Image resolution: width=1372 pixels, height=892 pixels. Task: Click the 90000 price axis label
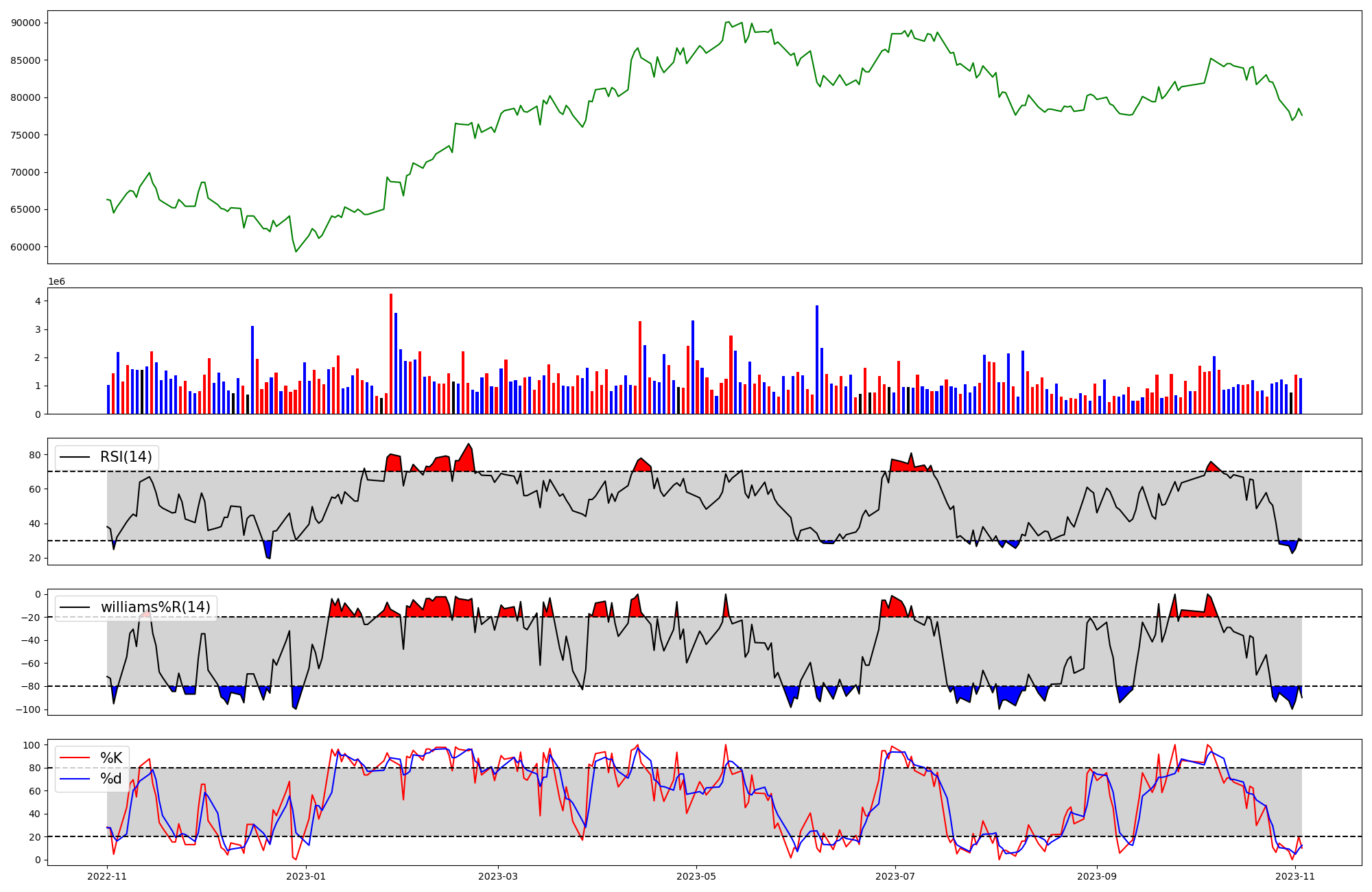pyautogui.click(x=26, y=23)
